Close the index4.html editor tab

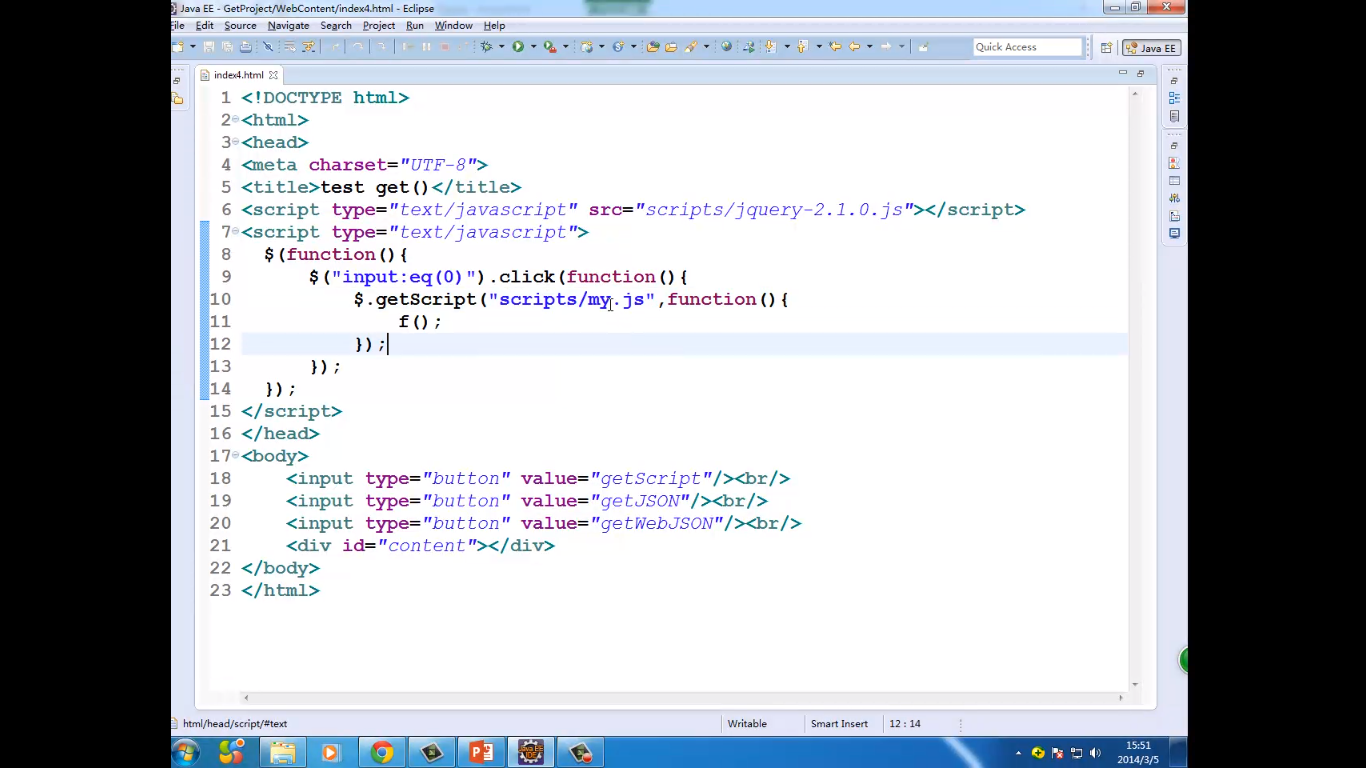coord(273,75)
